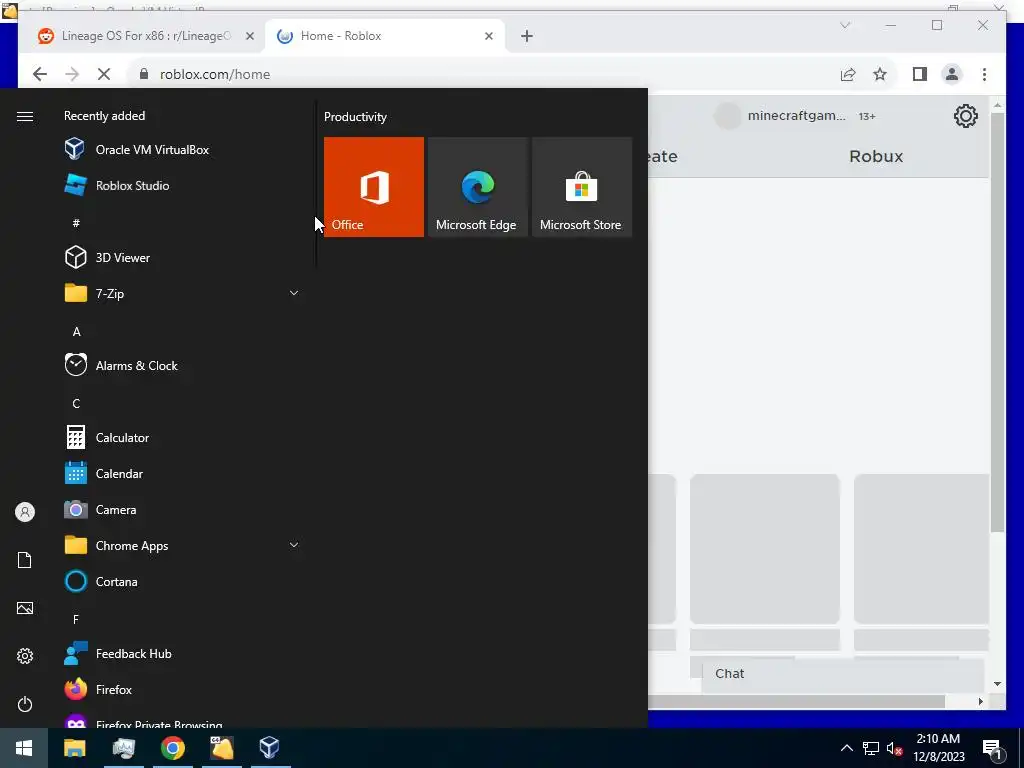Open the Robux link in Roblox header
1024x768 pixels.
click(x=876, y=156)
